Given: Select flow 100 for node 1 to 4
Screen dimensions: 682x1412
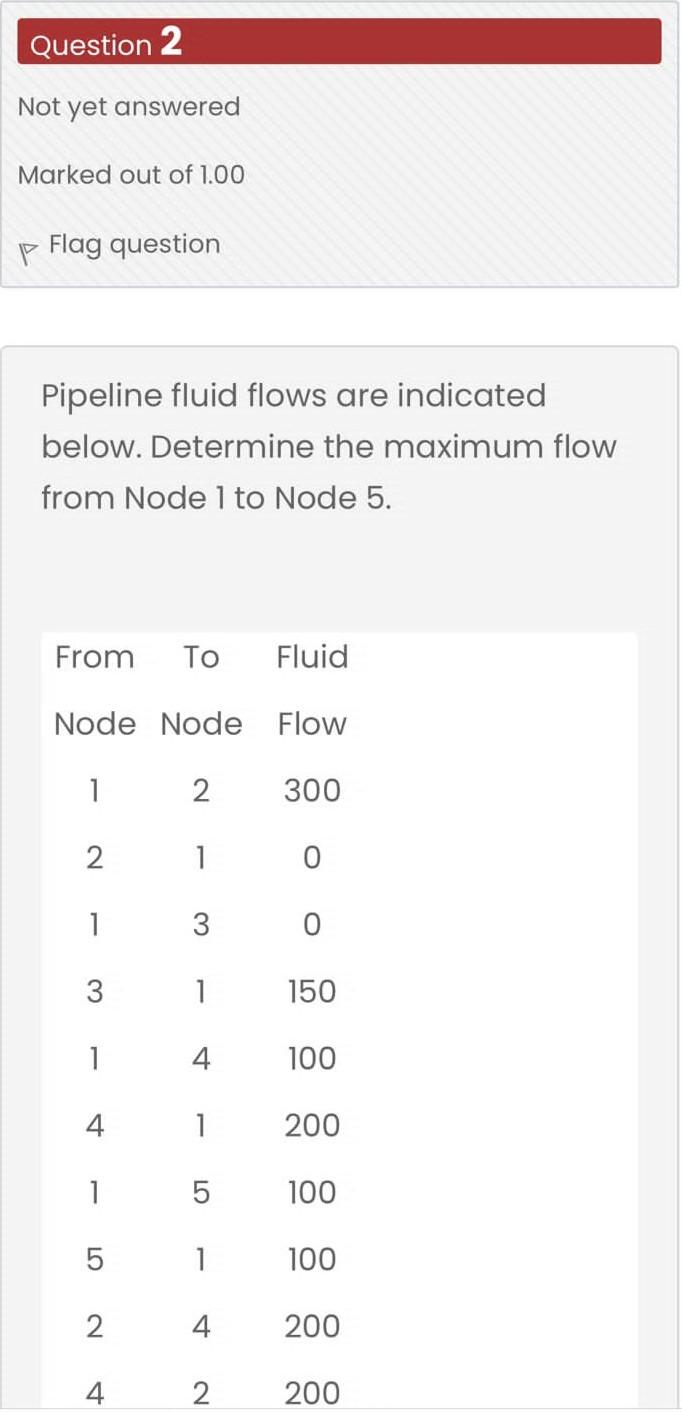Looking at the screenshot, I should (312, 1059).
